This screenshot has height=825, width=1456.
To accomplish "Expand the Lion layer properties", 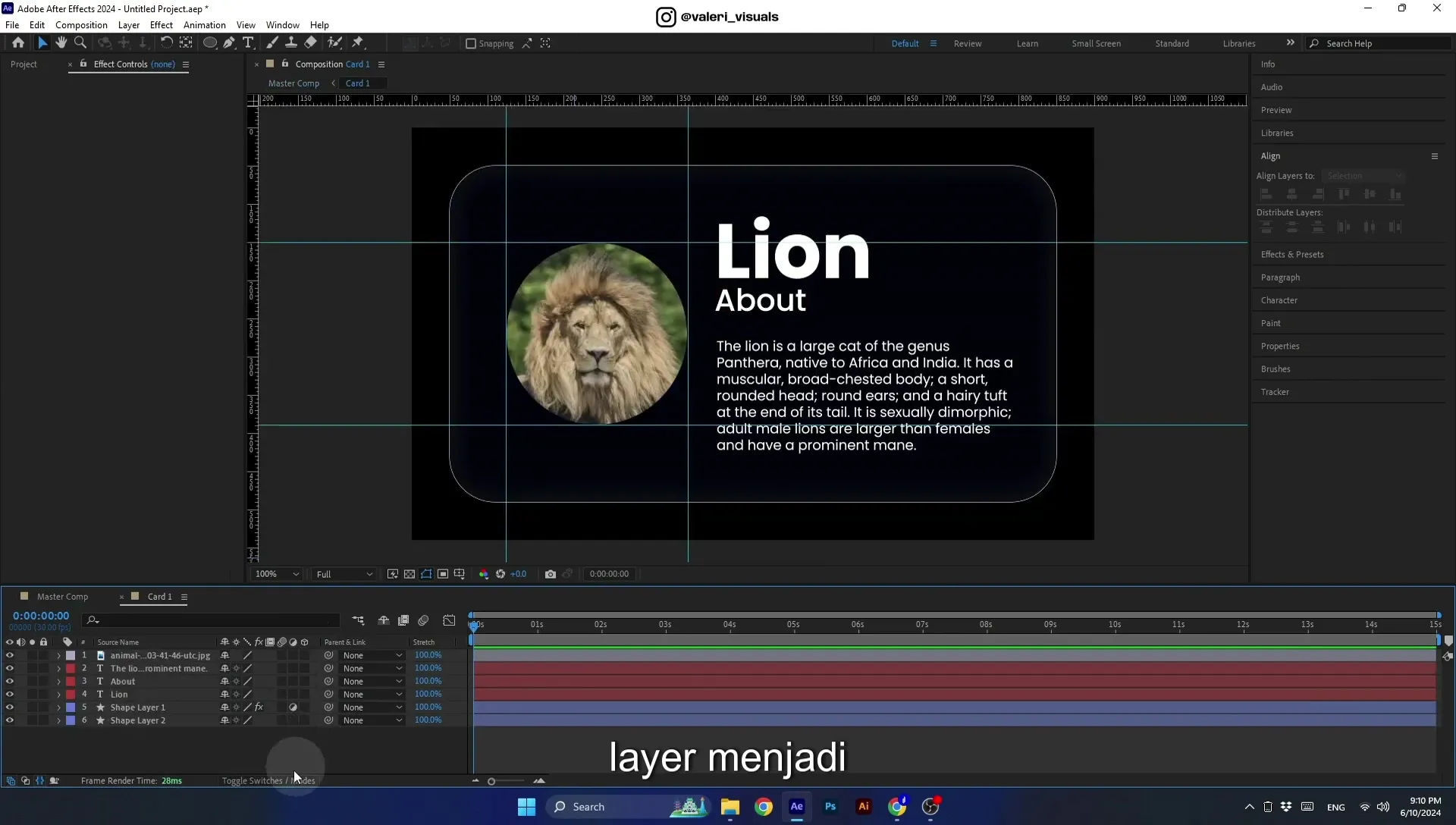I will tap(58, 695).
